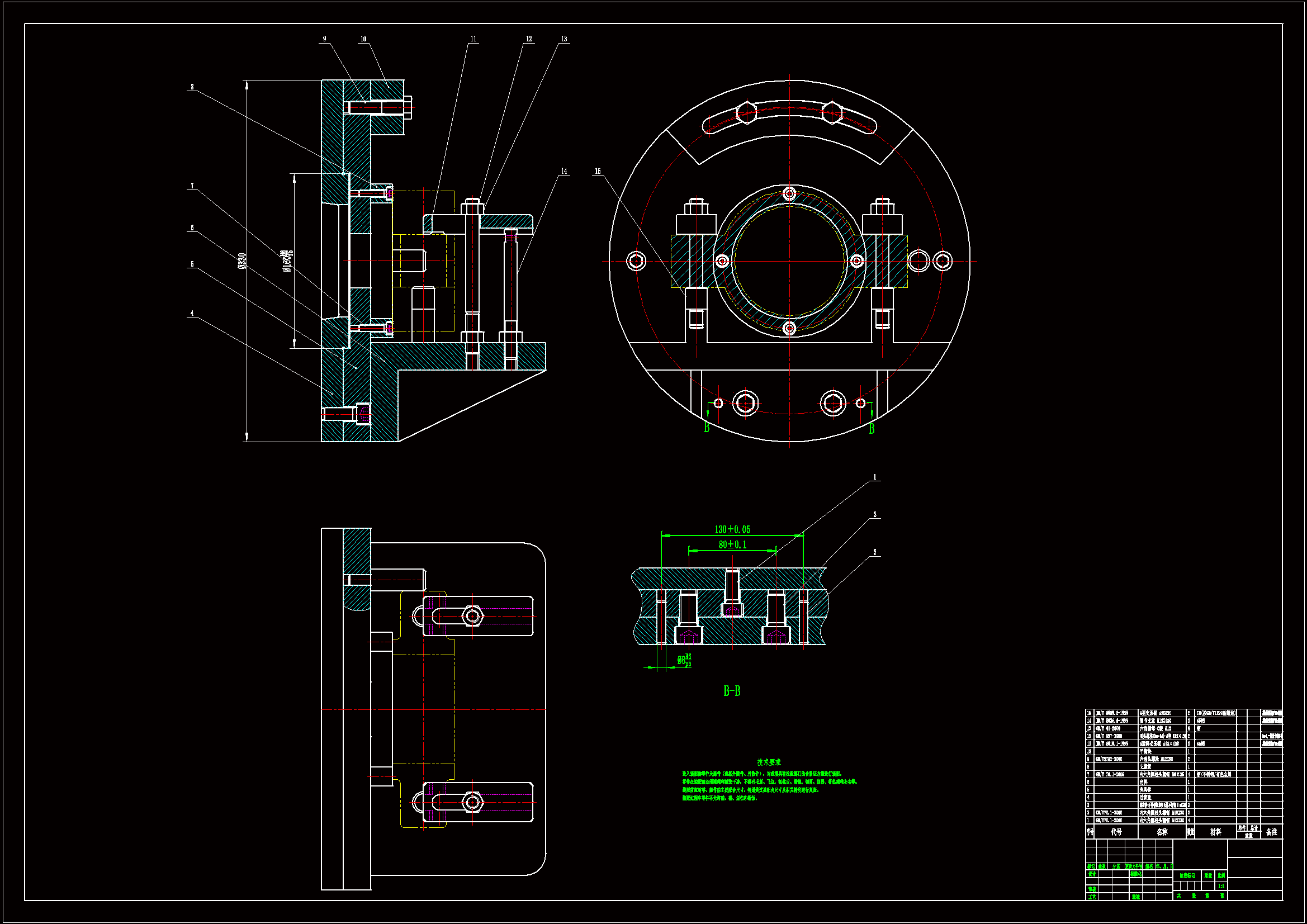Click the Ø8 H6/p6 dimension label
The width and height of the screenshot is (1307, 924).
[684, 660]
